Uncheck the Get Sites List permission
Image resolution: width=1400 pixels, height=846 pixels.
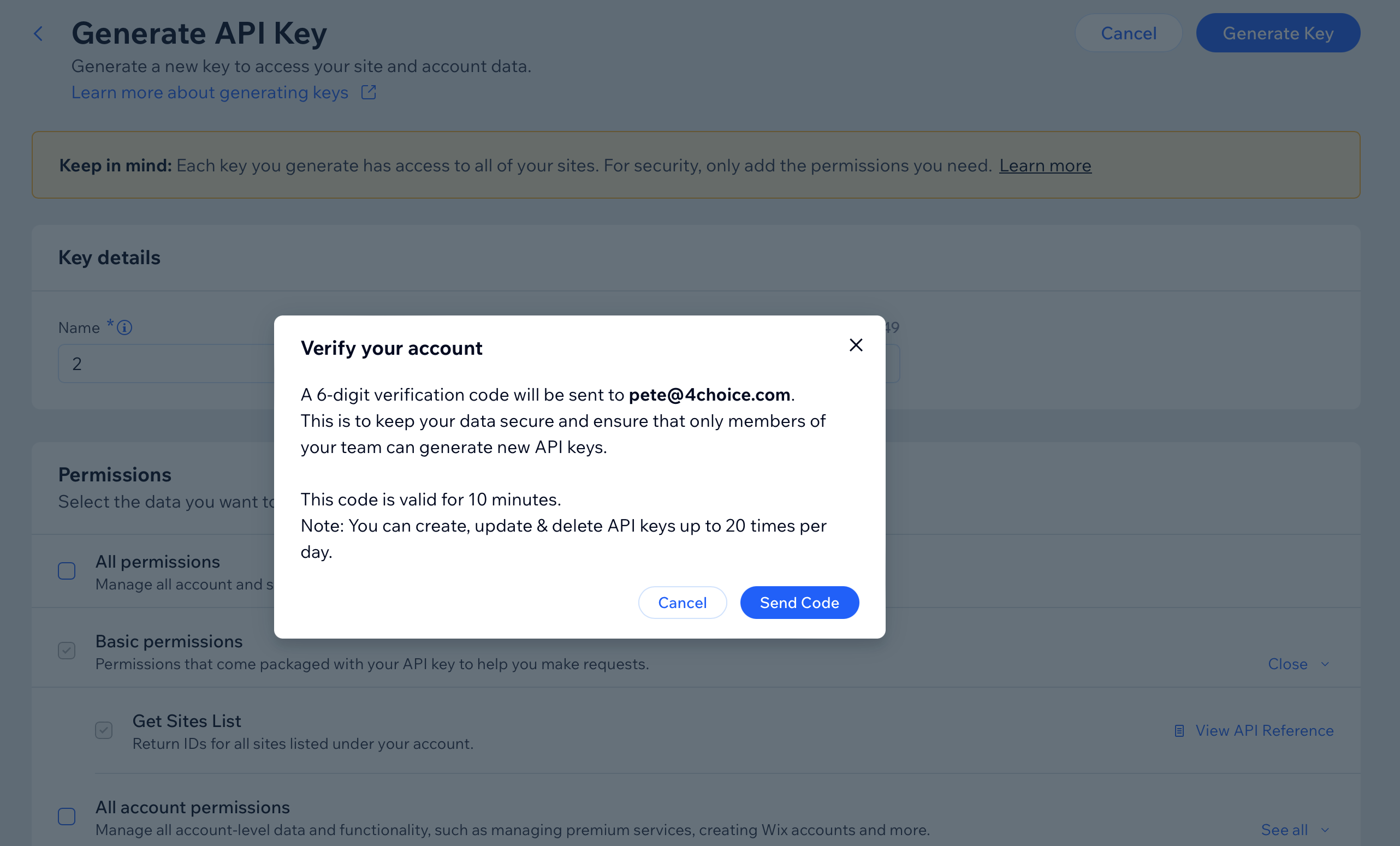103,730
